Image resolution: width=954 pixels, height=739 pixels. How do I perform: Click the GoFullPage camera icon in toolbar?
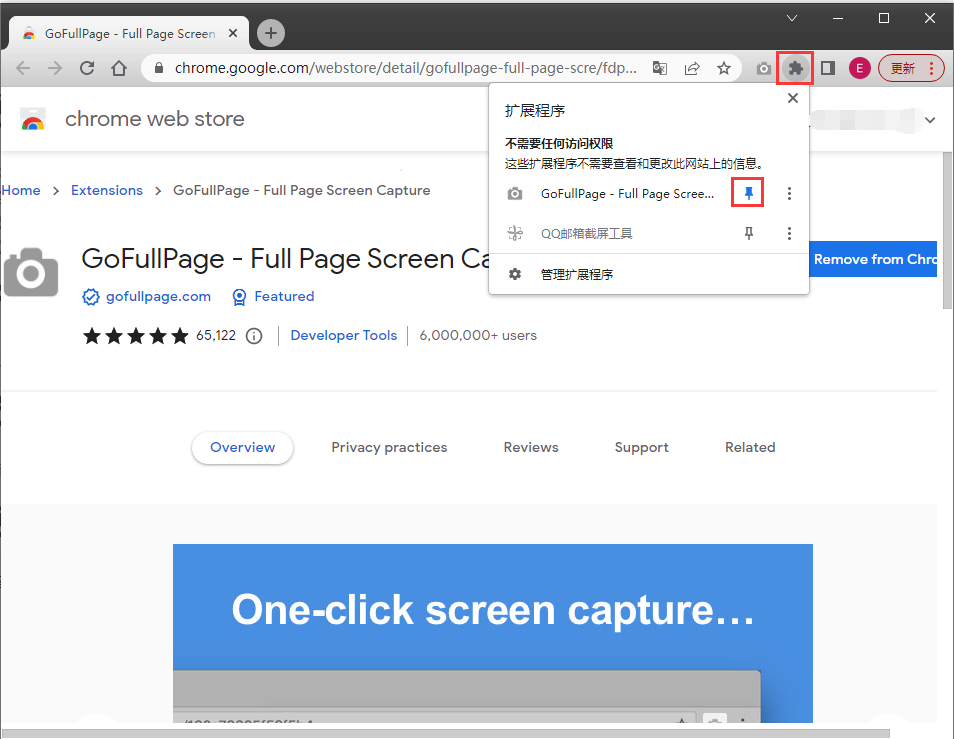[764, 69]
